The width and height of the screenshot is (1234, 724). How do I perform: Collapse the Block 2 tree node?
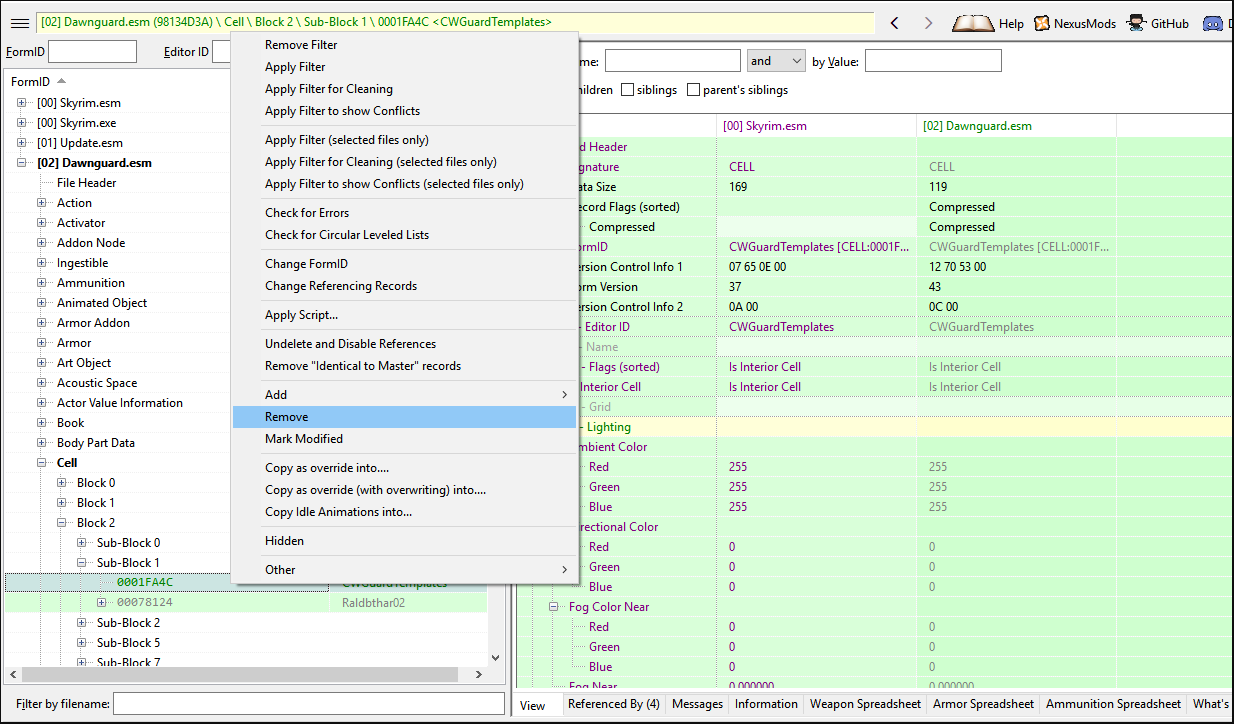point(63,523)
